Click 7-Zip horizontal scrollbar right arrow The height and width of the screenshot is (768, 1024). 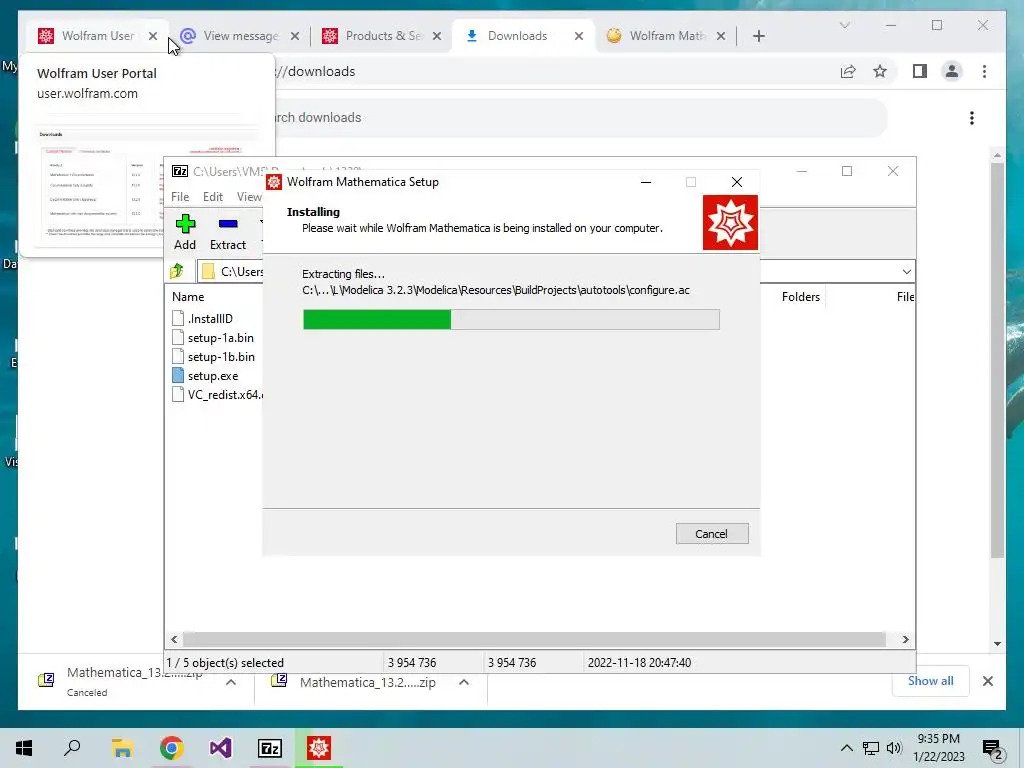point(905,639)
